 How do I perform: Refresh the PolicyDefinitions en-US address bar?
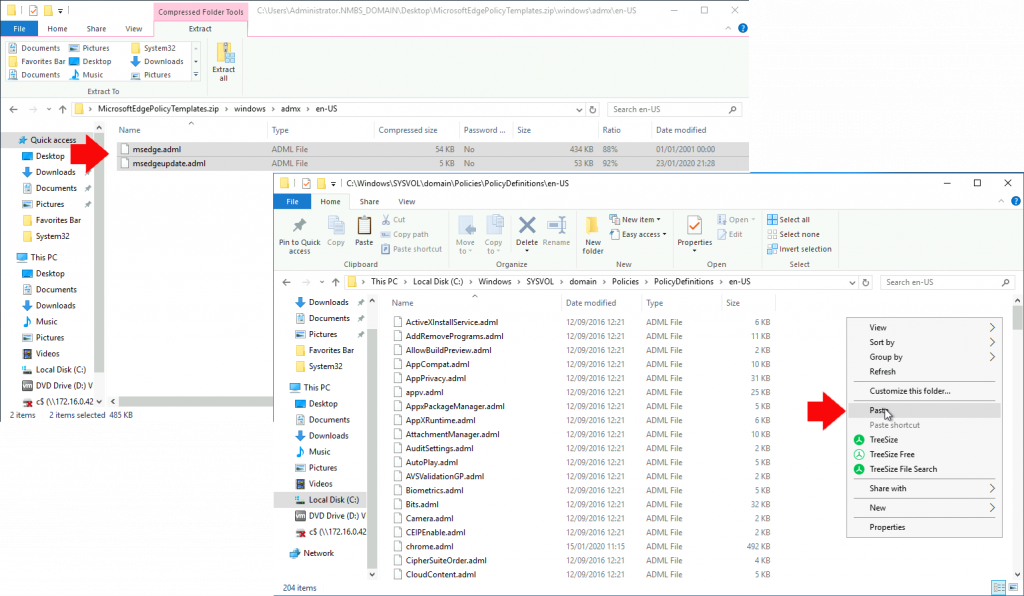pos(866,282)
